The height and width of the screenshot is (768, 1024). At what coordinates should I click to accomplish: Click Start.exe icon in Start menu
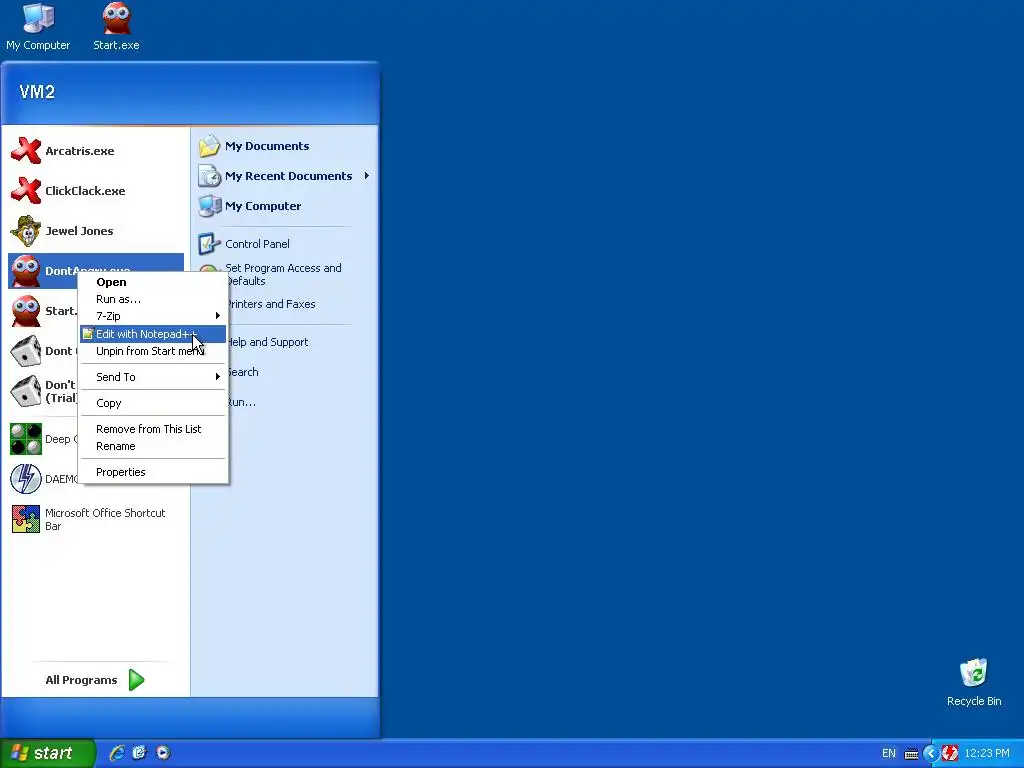point(26,311)
